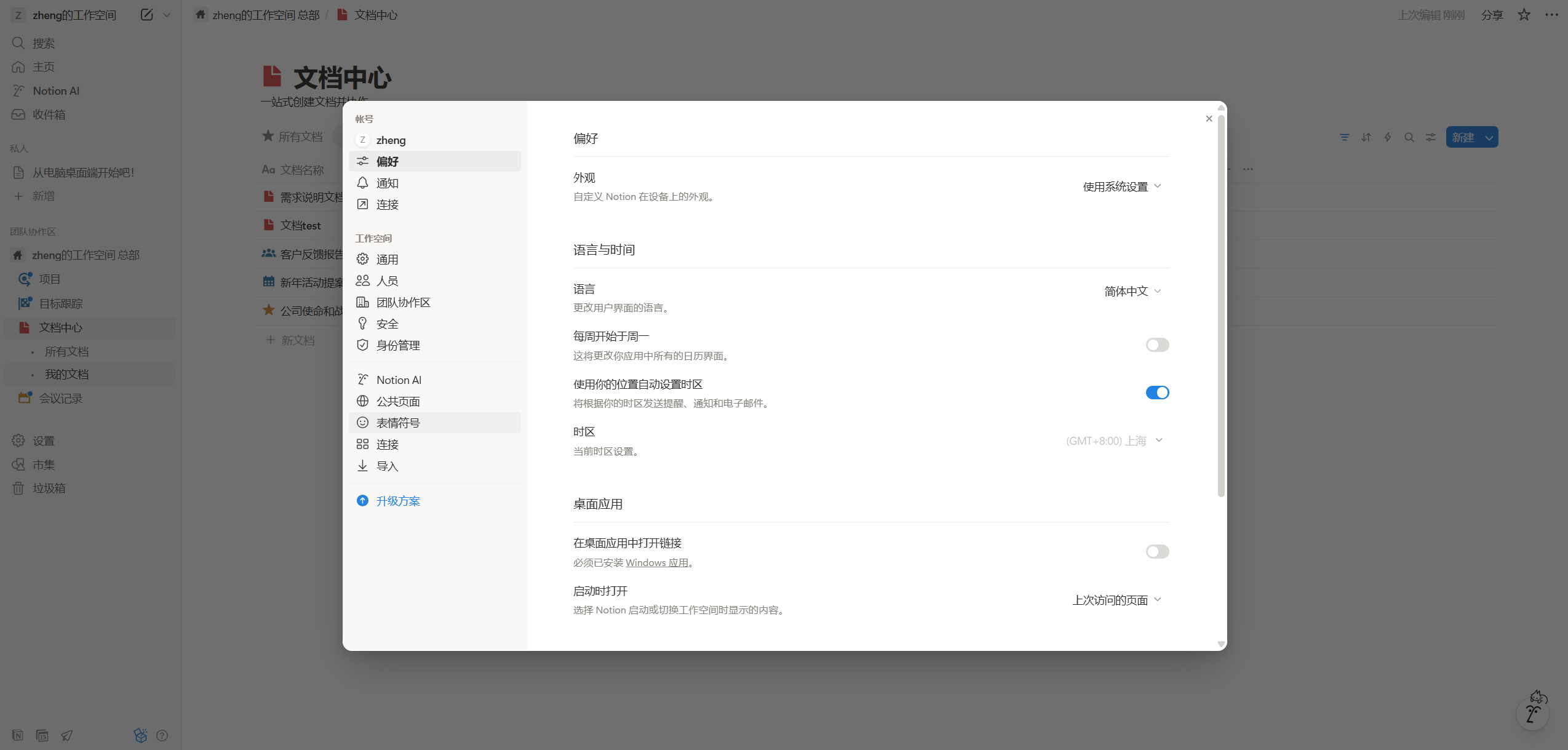Open the 语言 dropdown showing 简体中文
The image size is (1568, 750).
(1132, 291)
